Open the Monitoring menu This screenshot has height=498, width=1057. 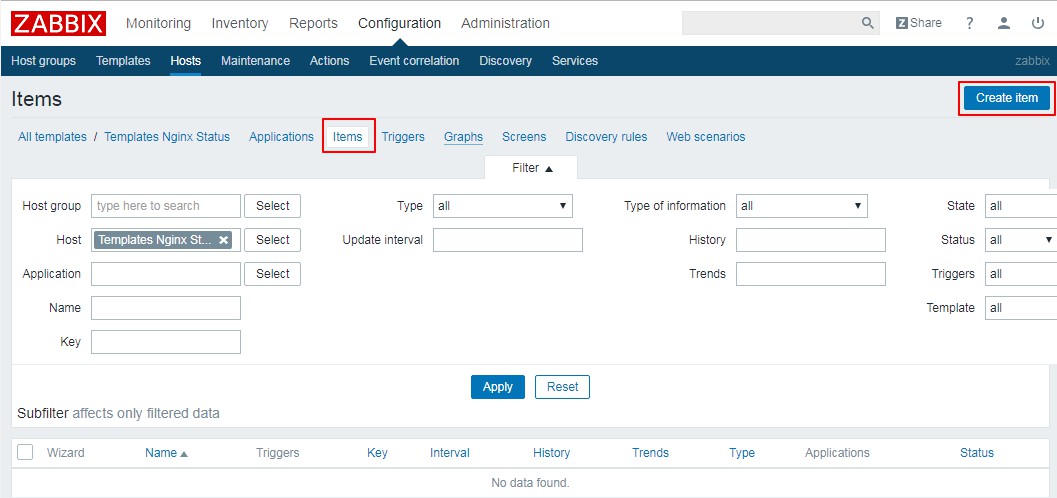point(159,23)
